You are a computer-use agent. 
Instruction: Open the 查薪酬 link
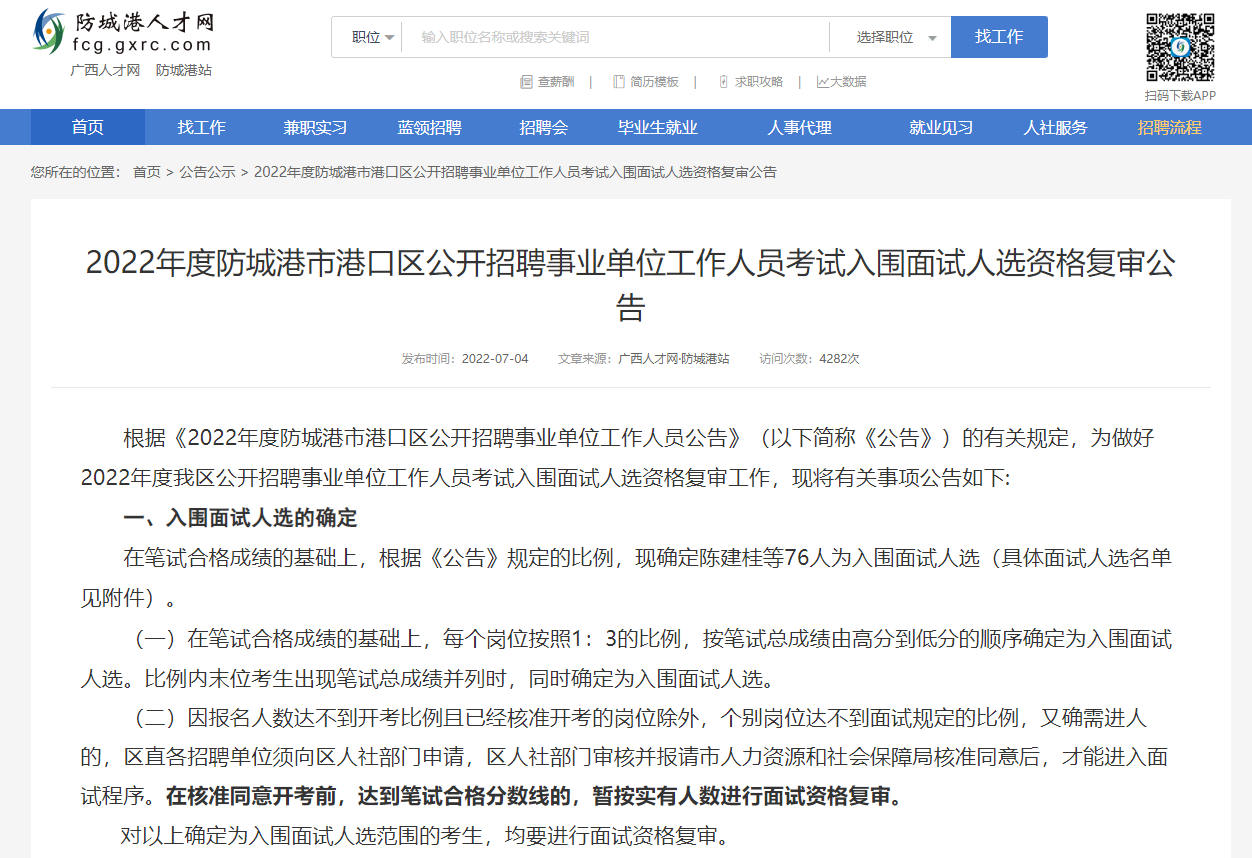tap(556, 82)
